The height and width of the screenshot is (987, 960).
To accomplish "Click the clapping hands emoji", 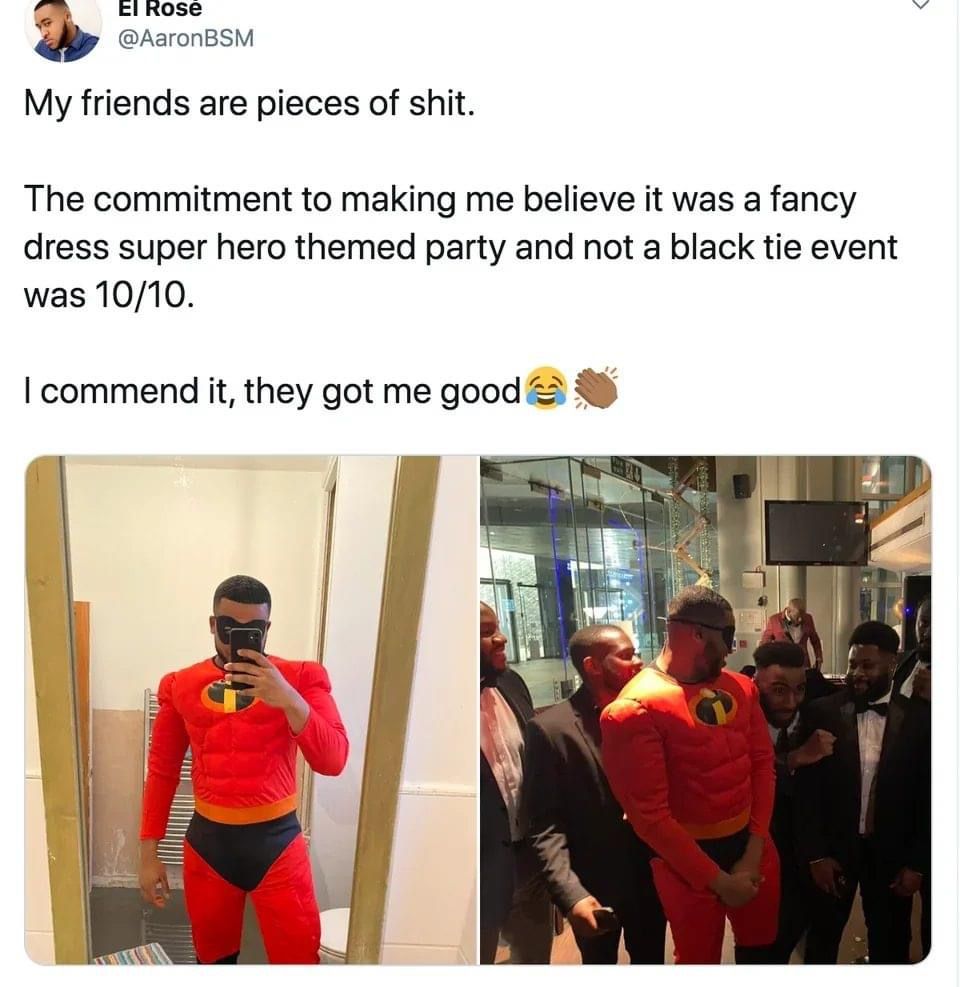I will point(596,388).
